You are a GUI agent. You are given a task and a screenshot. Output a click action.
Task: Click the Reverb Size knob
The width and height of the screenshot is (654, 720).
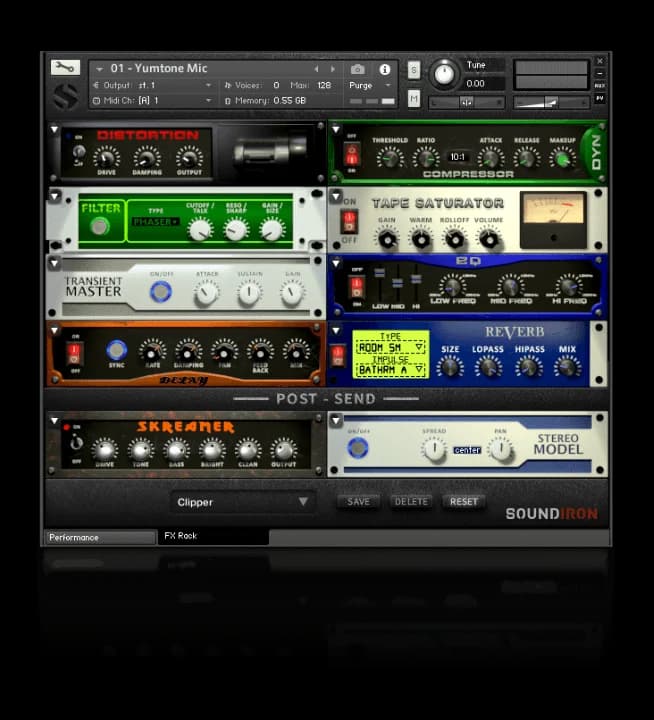coord(450,368)
